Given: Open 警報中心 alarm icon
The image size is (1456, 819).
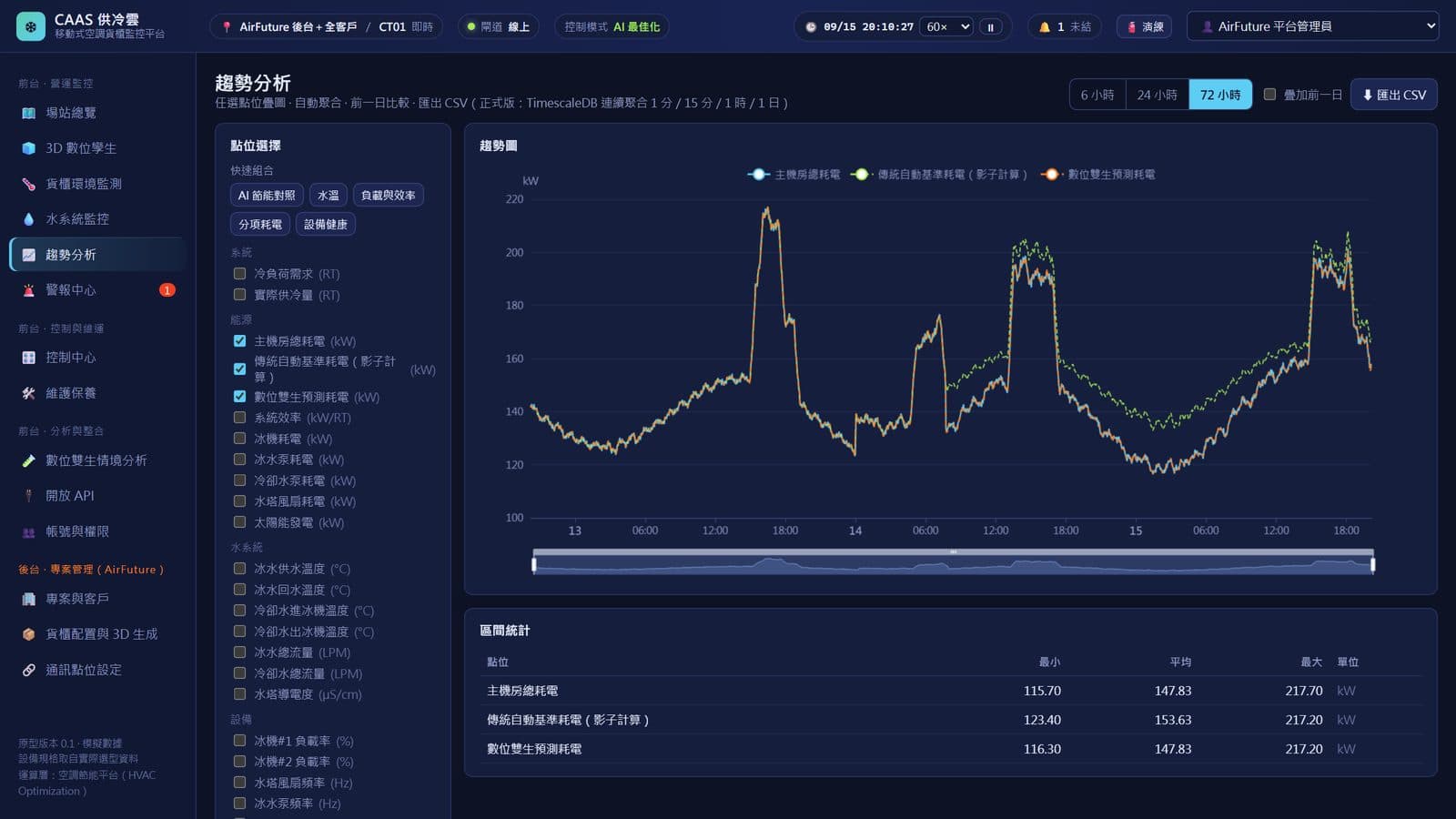Looking at the screenshot, I should [28, 290].
